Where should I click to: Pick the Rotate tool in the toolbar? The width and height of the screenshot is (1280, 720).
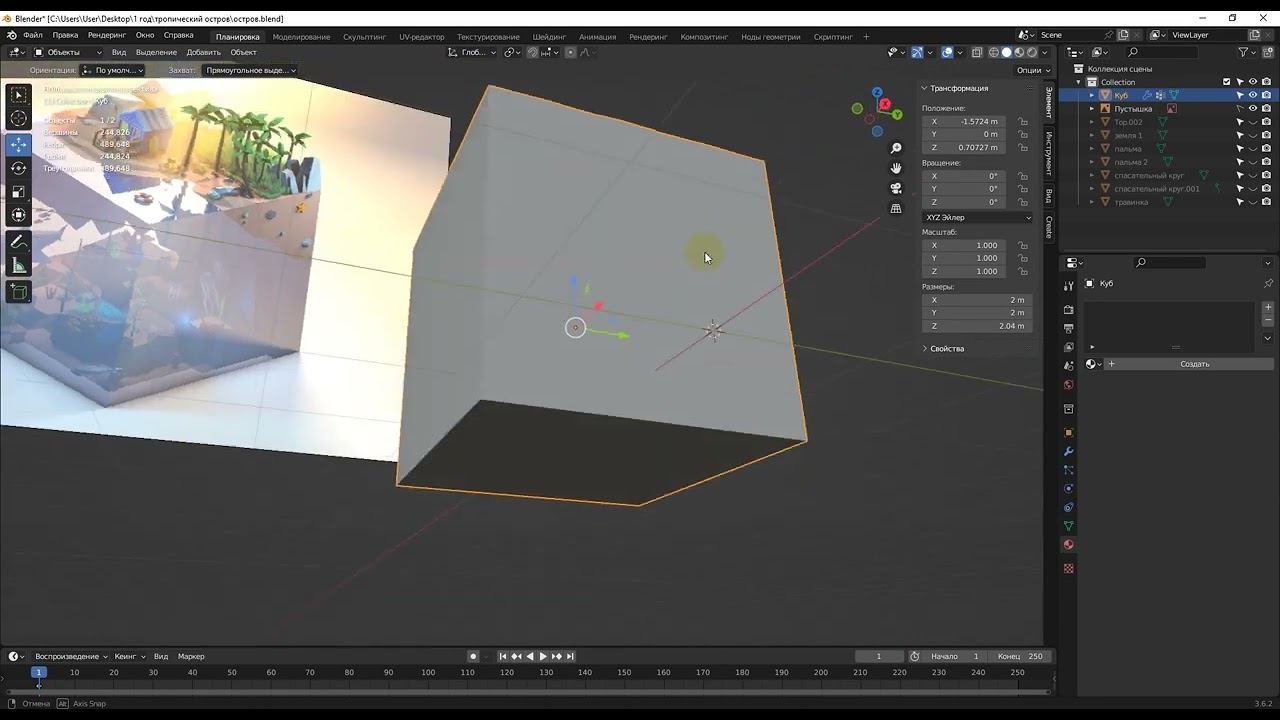click(18, 168)
